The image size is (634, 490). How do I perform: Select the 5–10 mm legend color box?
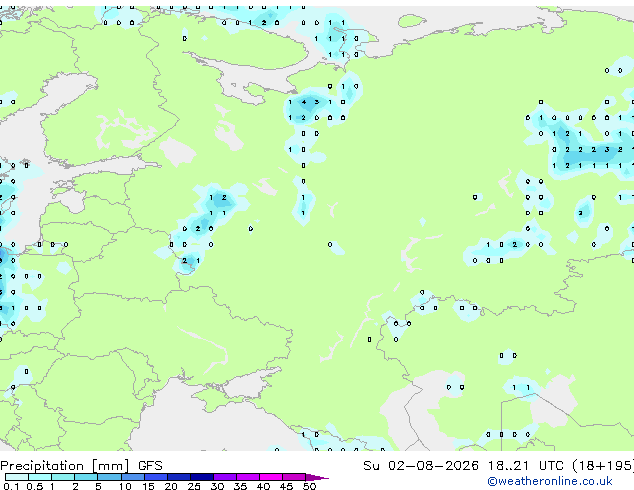109,477
